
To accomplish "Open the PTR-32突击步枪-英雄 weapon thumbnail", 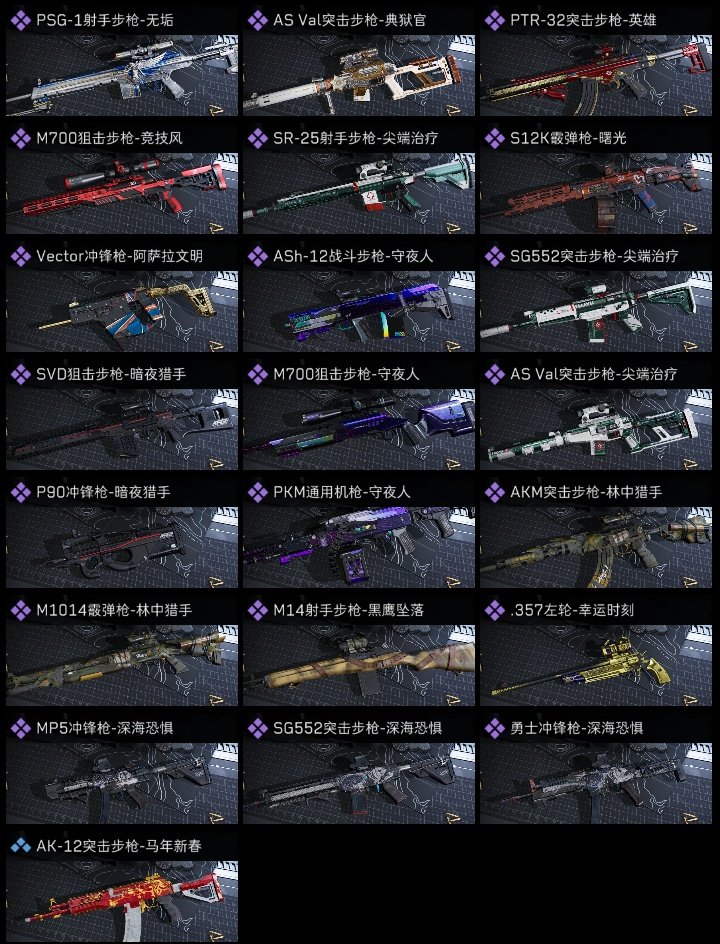I will click(596, 75).
